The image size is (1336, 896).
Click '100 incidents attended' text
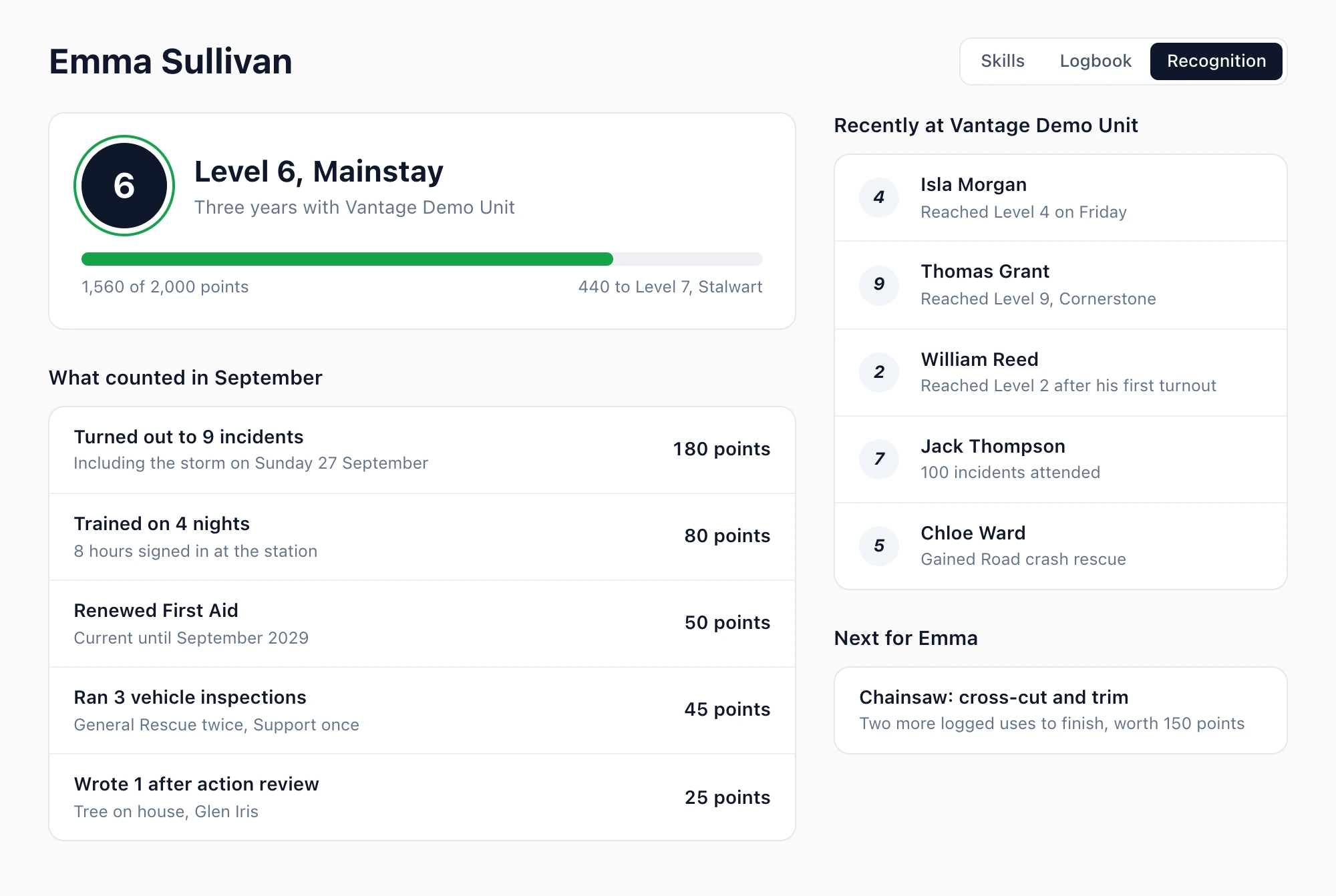point(1010,473)
